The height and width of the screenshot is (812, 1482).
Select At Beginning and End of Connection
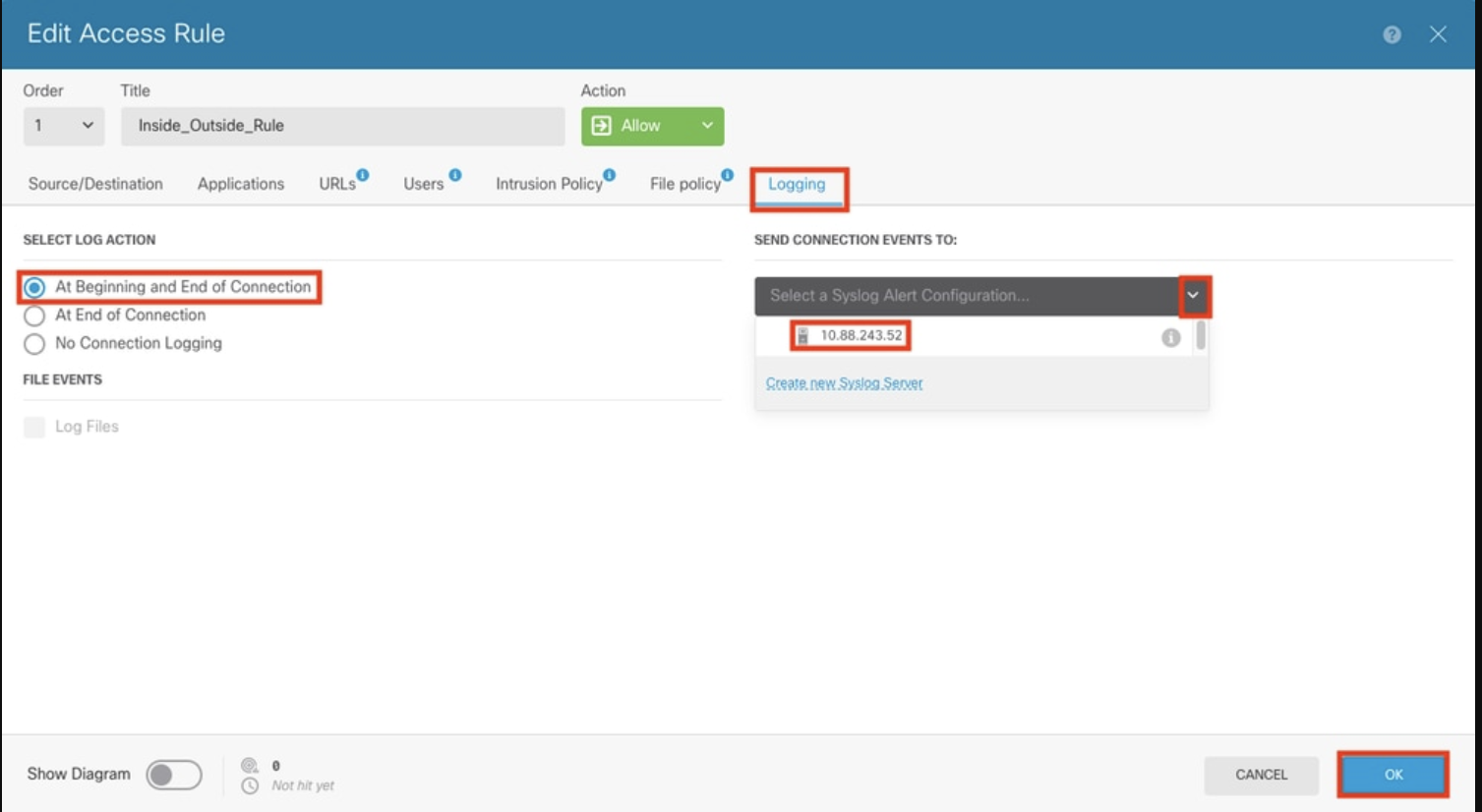[34, 287]
